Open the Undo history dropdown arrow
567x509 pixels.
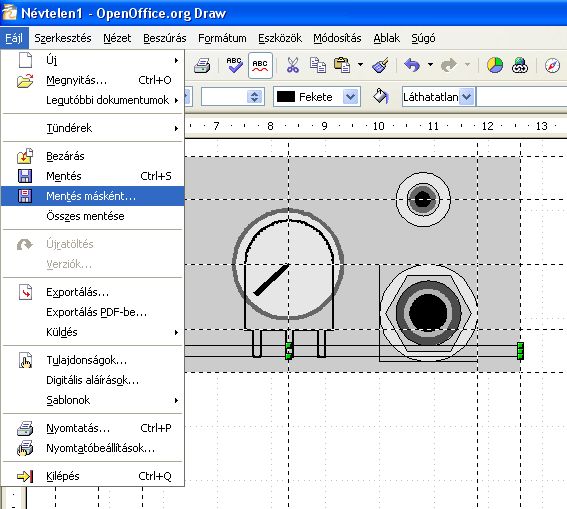[430, 65]
